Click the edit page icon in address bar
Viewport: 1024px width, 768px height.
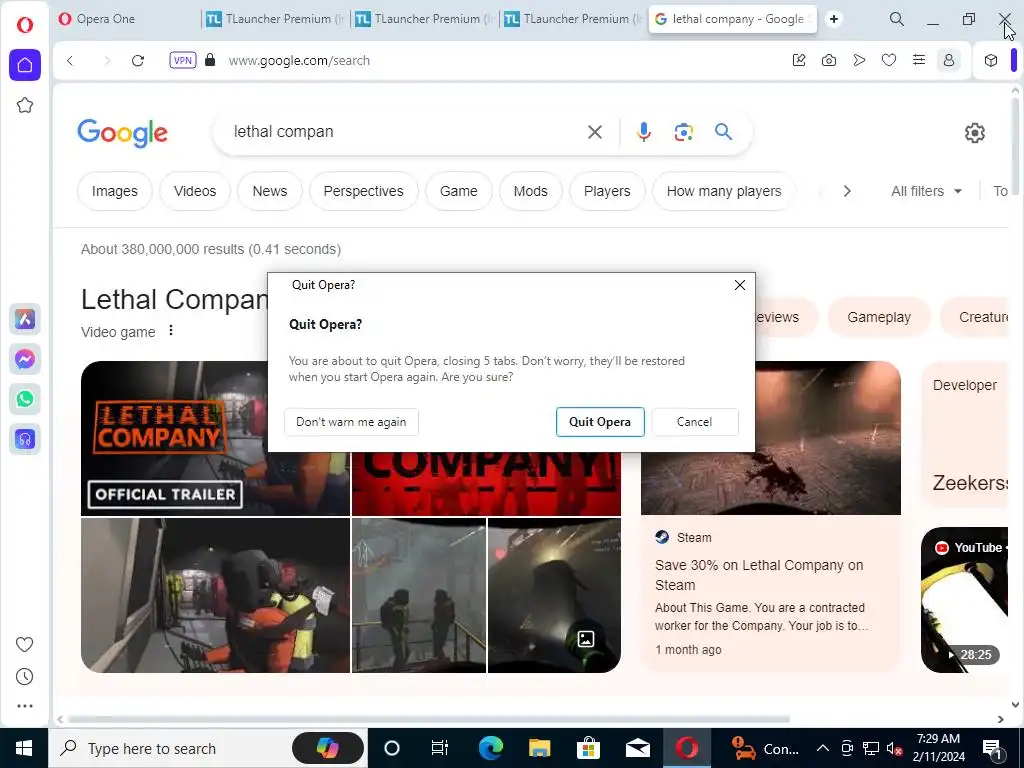(x=799, y=60)
